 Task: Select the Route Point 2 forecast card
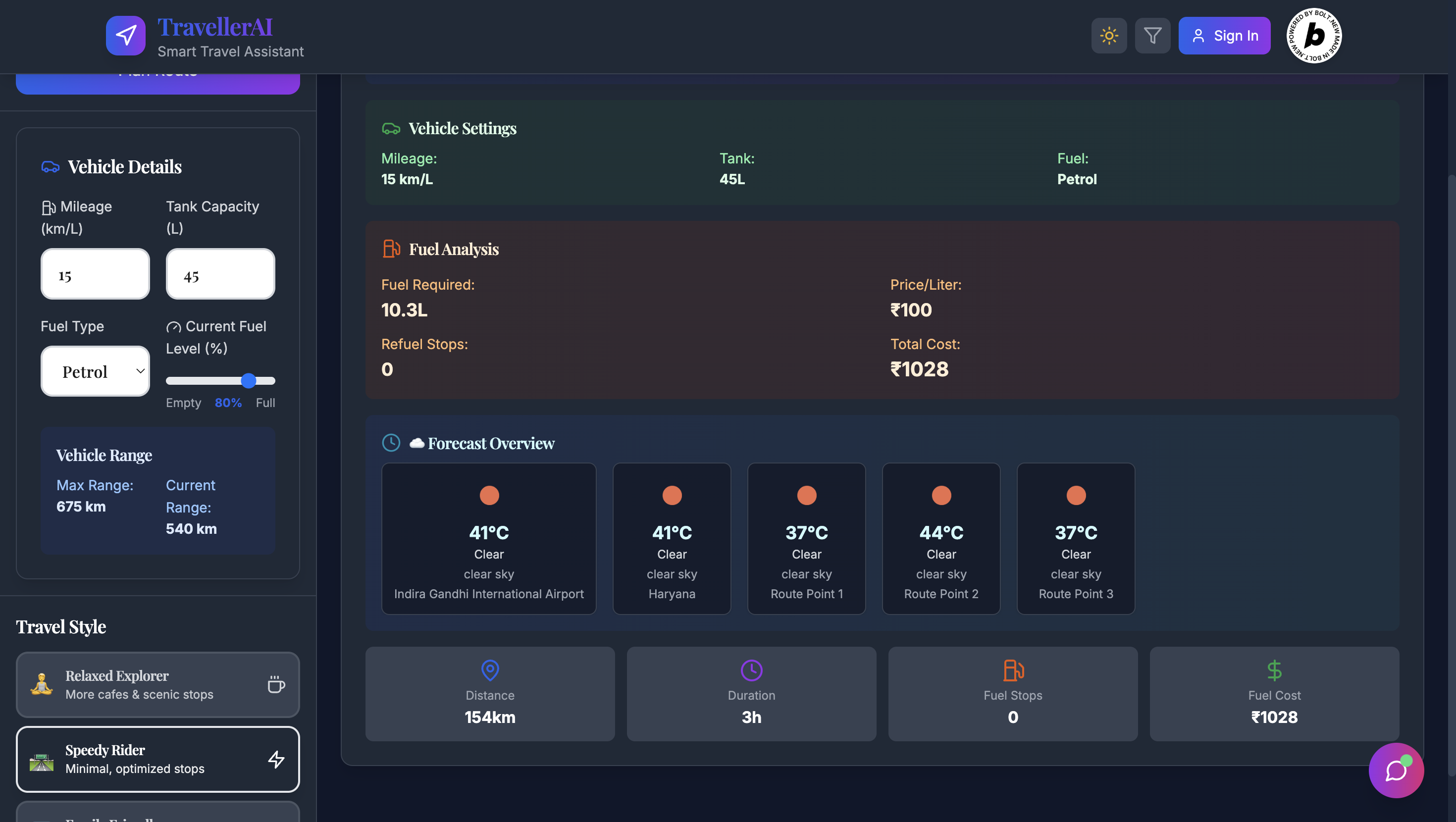point(940,538)
